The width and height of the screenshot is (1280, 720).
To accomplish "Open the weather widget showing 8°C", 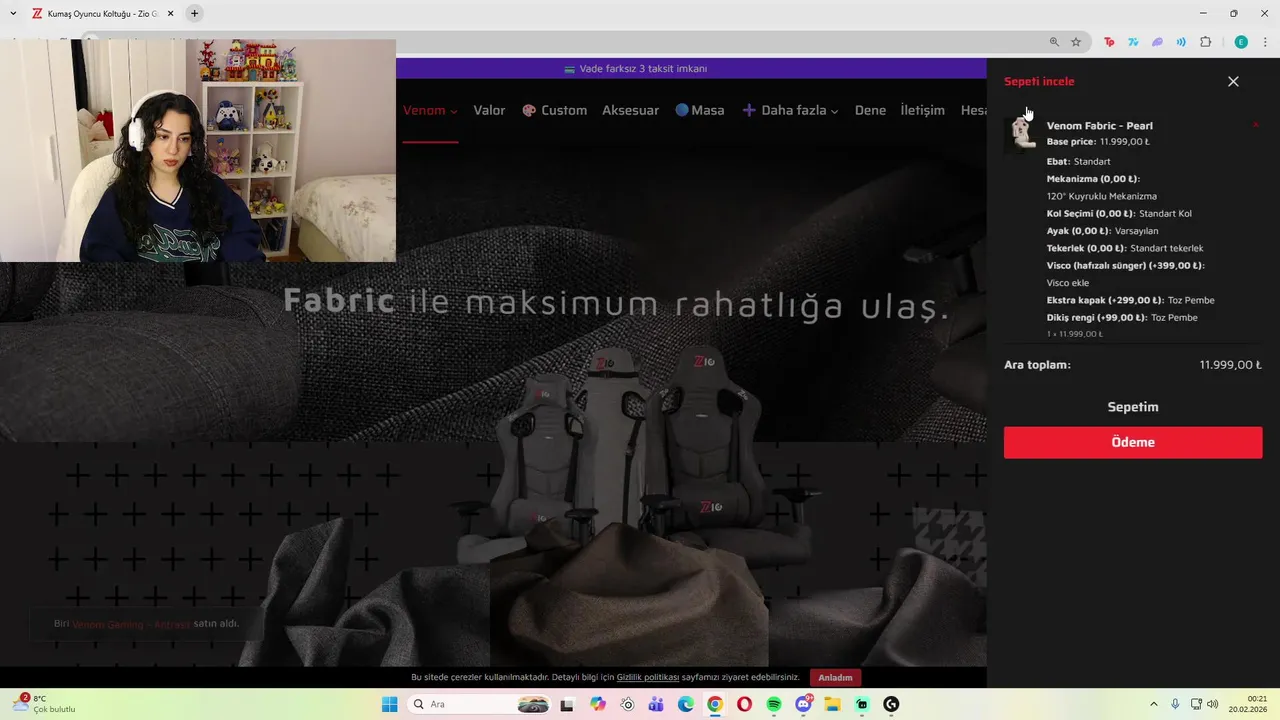I will pyautogui.click(x=45, y=704).
